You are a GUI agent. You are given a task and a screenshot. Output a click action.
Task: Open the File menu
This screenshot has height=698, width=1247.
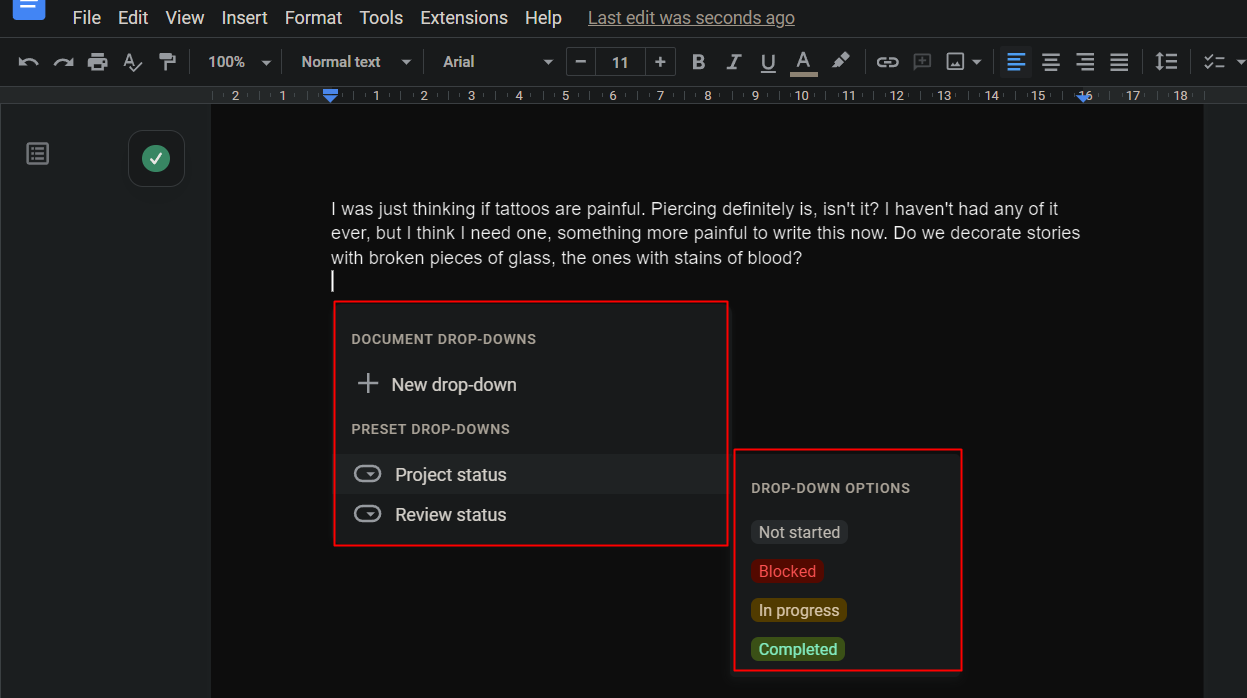tap(87, 18)
